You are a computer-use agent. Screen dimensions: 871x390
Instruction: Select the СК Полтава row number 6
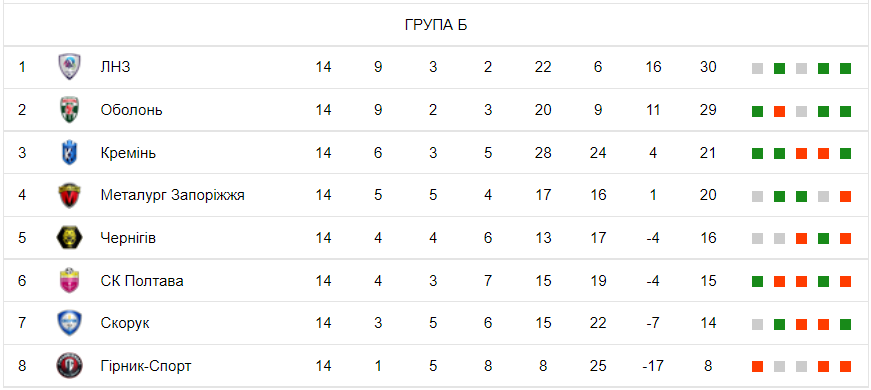click(22, 281)
